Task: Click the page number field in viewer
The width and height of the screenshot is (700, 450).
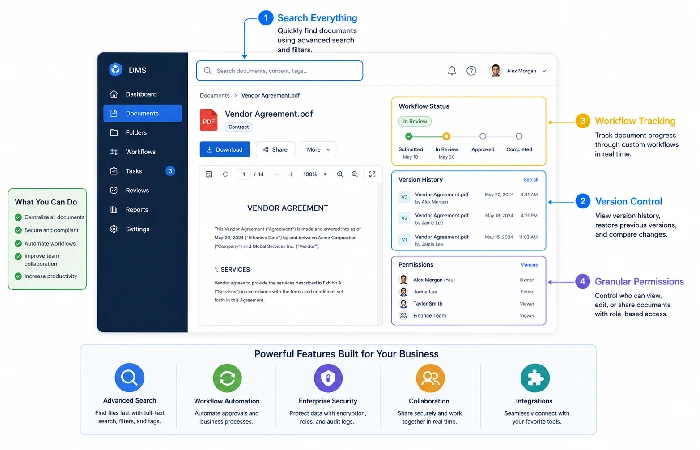Action: click(x=244, y=174)
